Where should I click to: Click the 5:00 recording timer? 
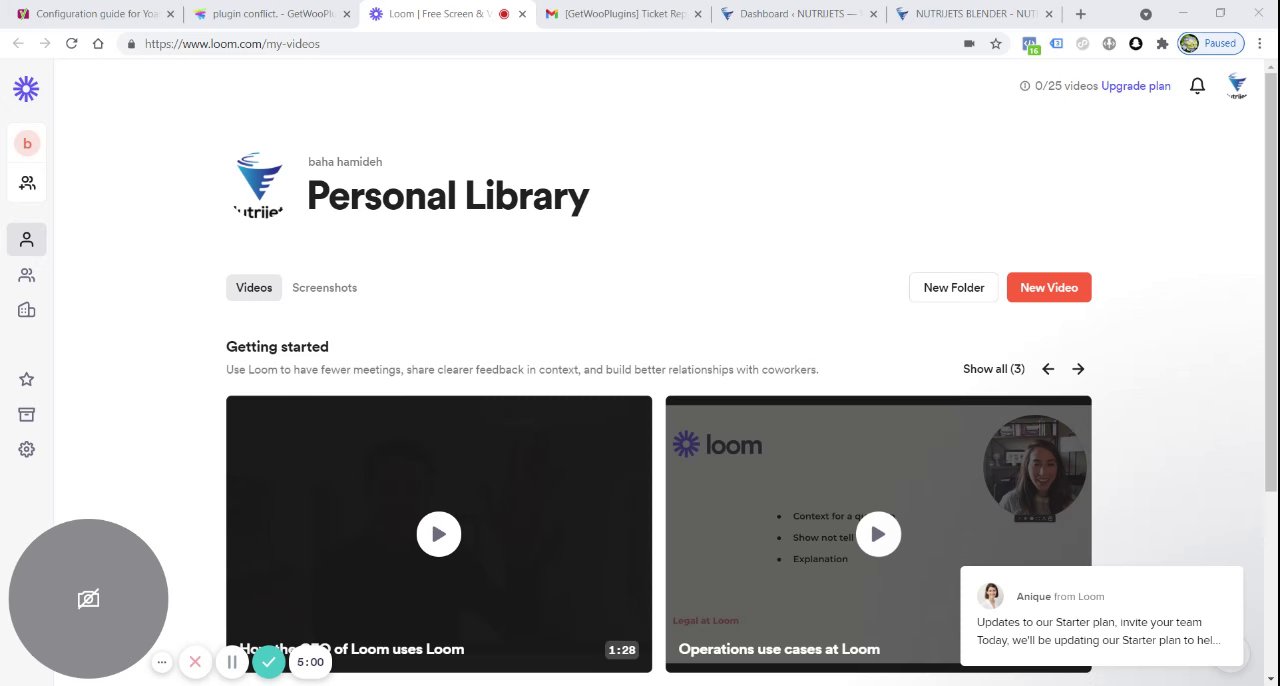pos(310,662)
